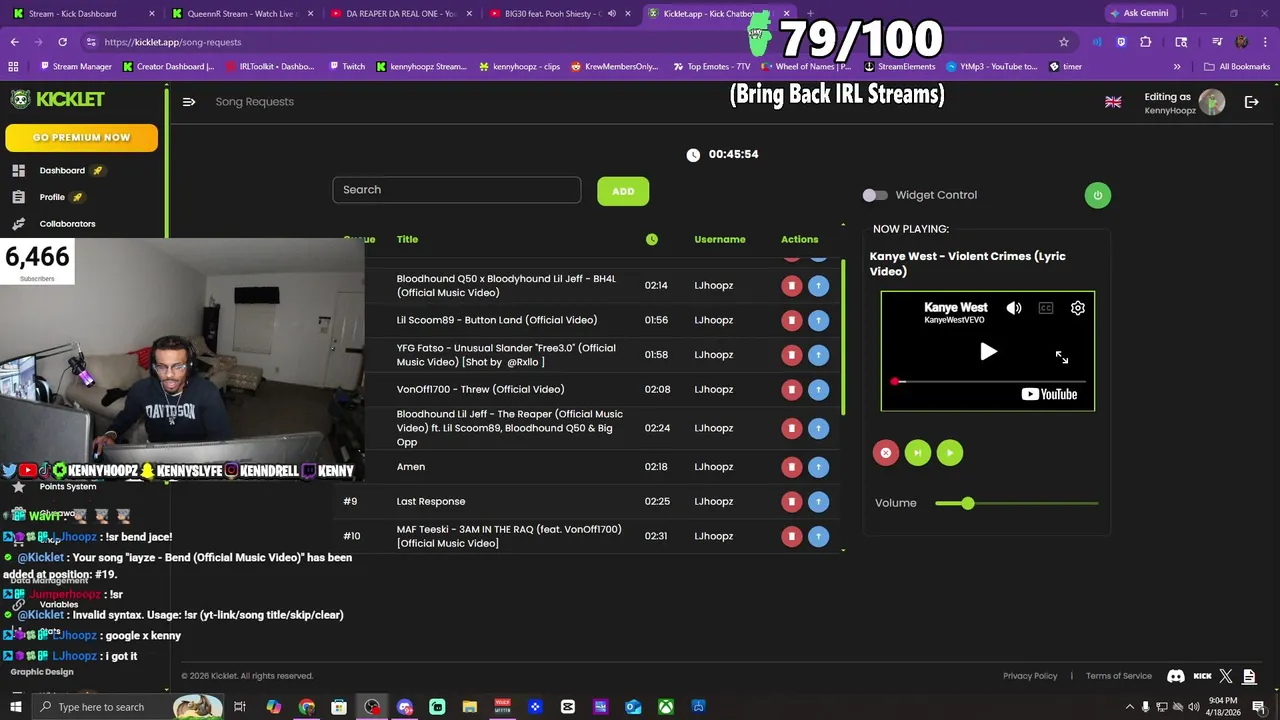The image size is (1280, 720).
Task: Switch to DA REAPER DA REAL ONE tab
Action: (400, 14)
